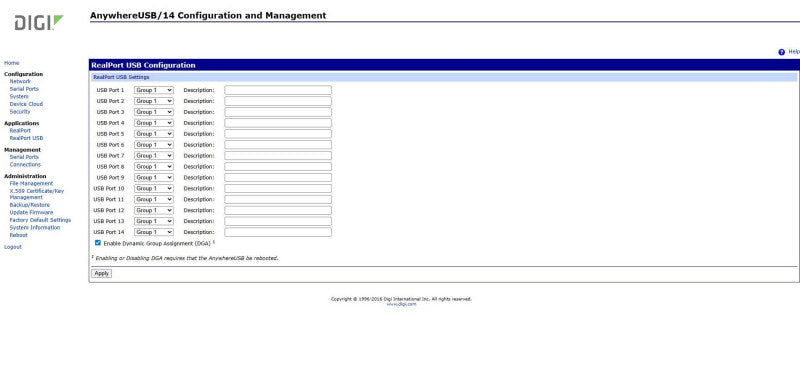The width and height of the screenshot is (800, 392).
Task: Open the group dropdown for USB Port 7
Action: click(154, 156)
